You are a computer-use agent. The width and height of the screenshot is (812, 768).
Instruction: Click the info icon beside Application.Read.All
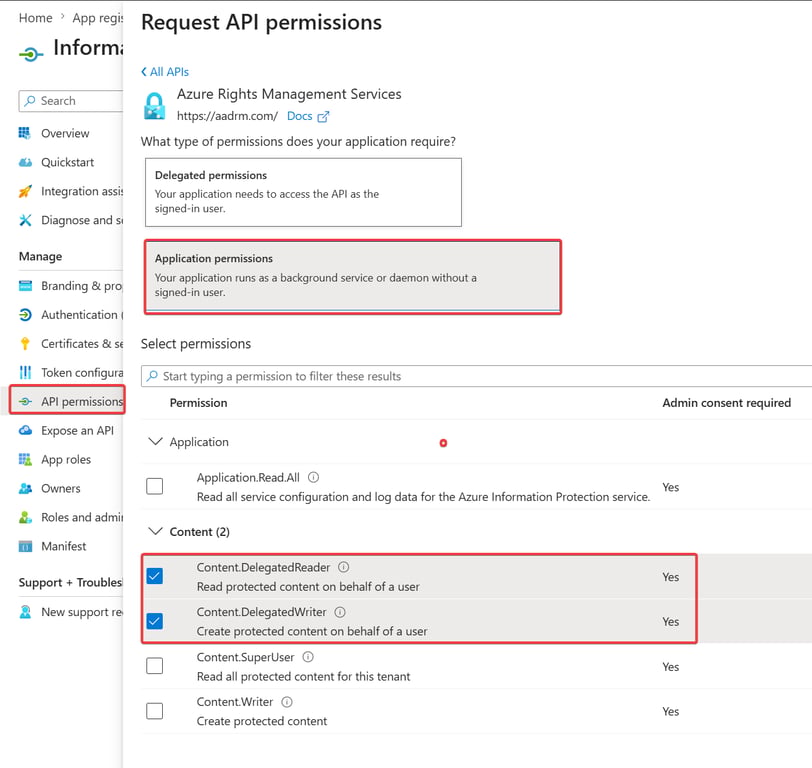pos(313,477)
